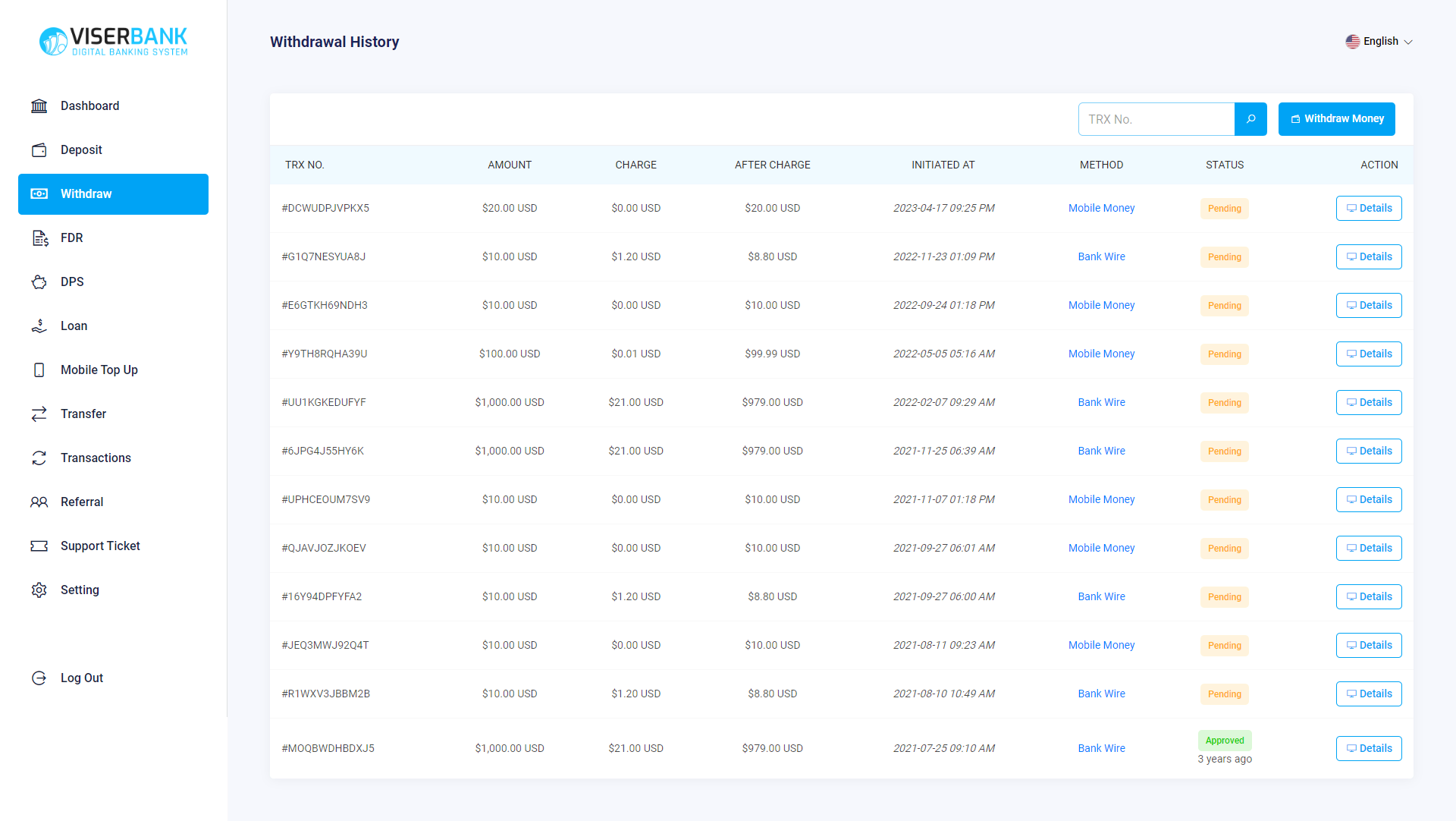This screenshot has width=1456, height=821.
Task: Click the '3 years ago' text
Action: 1225,760
